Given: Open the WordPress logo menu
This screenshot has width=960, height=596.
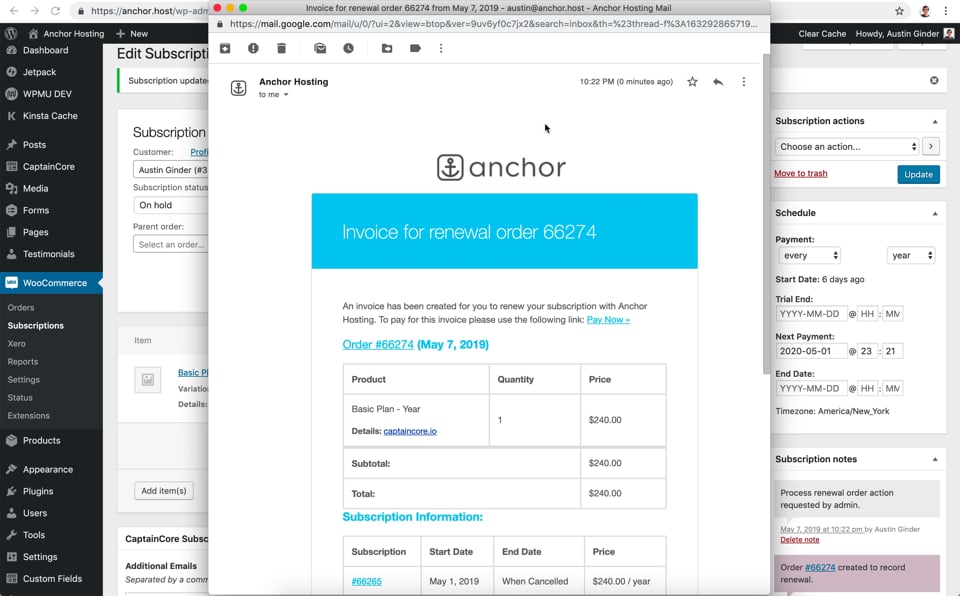Looking at the screenshot, I should click(11, 34).
